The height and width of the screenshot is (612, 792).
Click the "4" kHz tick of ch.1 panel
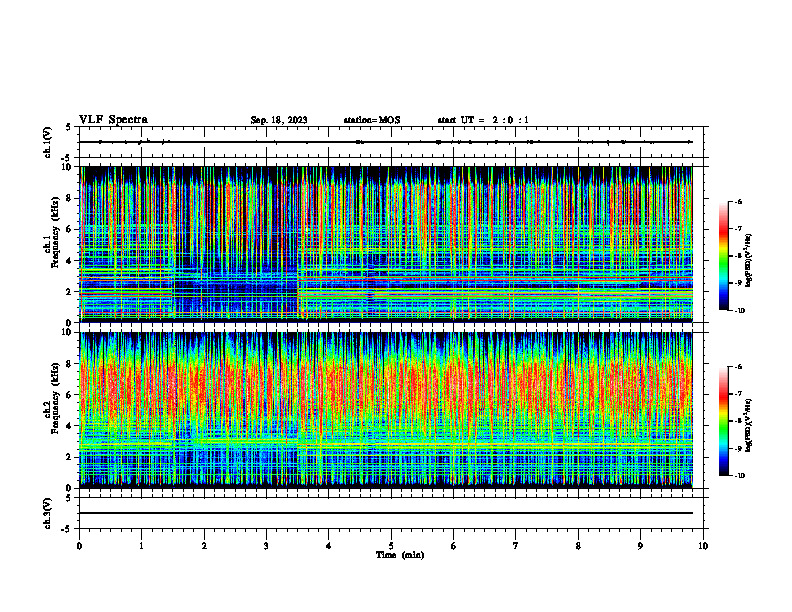coord(70,261)
